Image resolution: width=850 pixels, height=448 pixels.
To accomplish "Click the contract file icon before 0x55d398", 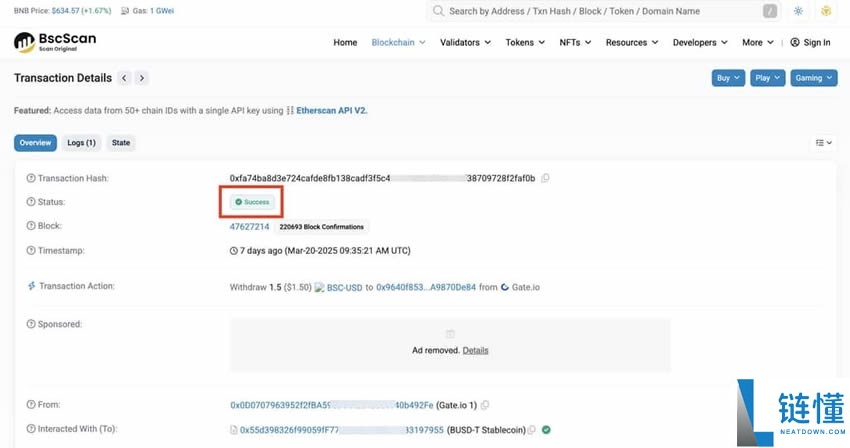I will coord(234,430).
